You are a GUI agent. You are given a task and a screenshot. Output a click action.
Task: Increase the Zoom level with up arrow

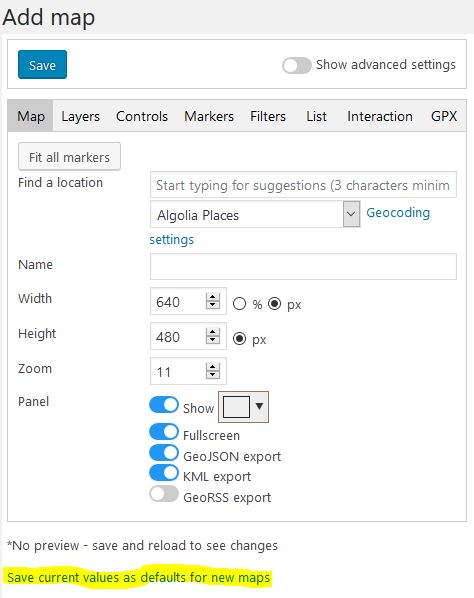click(x=213, y=367)
